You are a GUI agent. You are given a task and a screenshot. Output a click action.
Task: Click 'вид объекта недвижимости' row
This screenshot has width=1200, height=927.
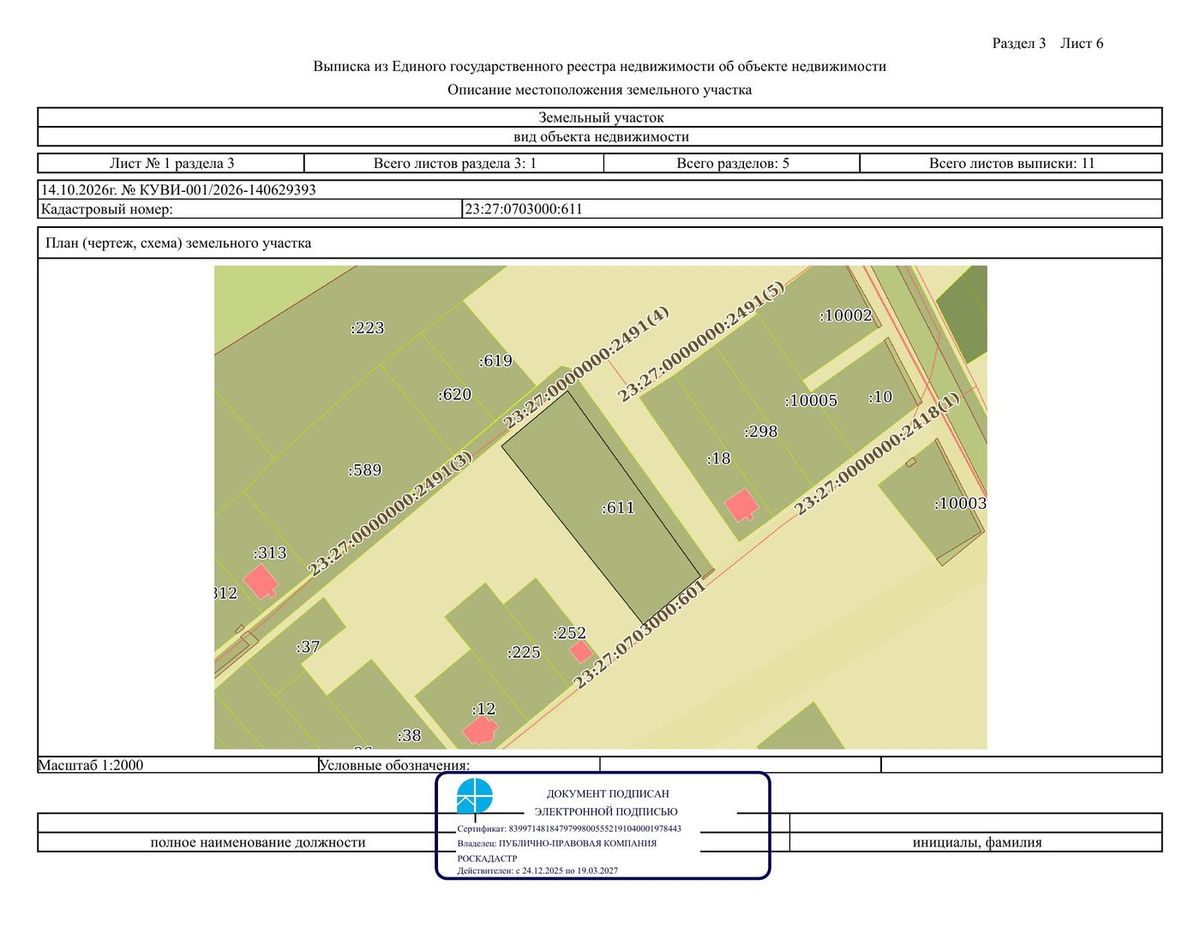pos(600,137)
